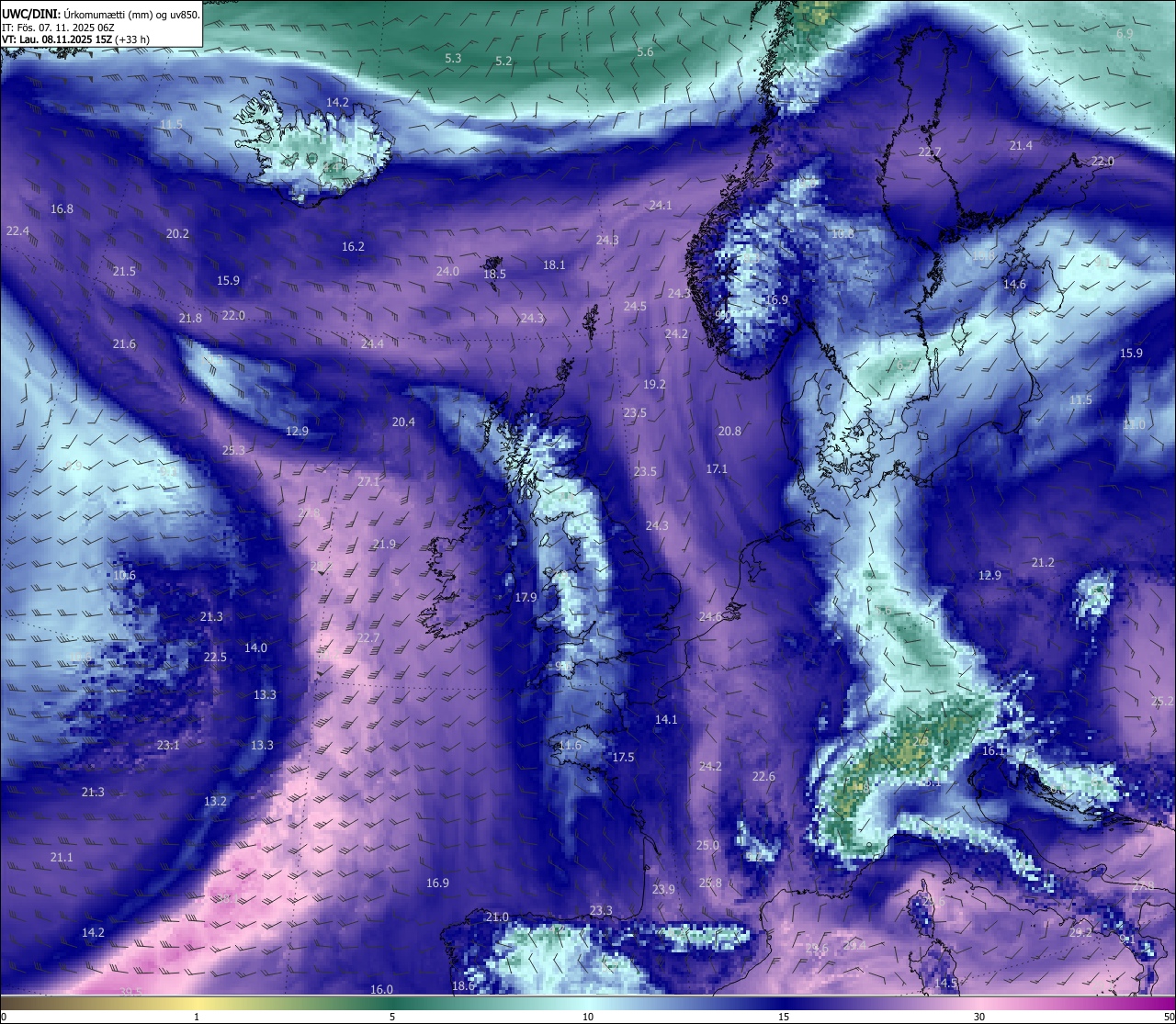Viewport: 1176px width, 1024px height.
Task: Click the 16.8 value on the map
Action: 62,209
